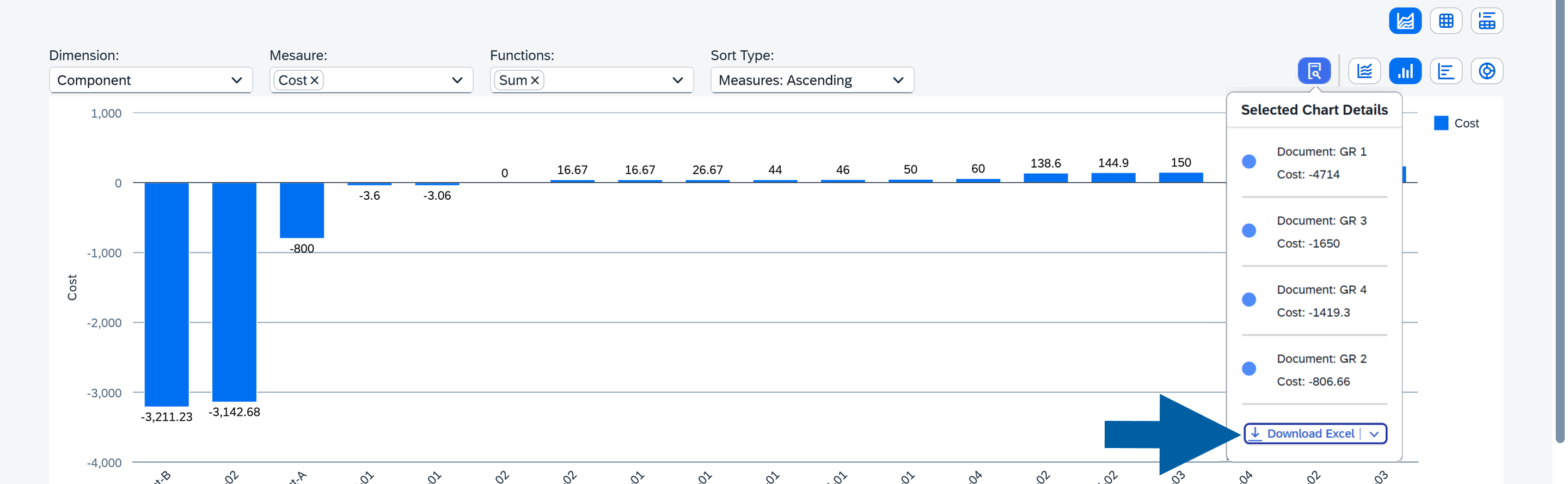
Task: Click Document: GR 4 entry
Action: pos(1321,290)
